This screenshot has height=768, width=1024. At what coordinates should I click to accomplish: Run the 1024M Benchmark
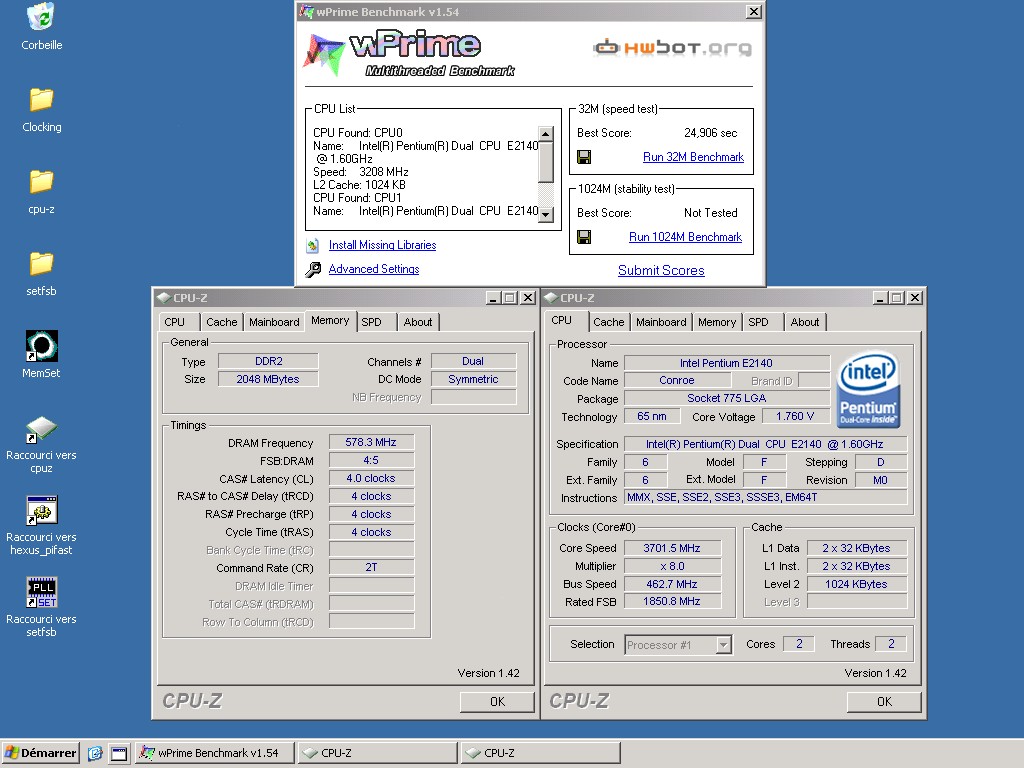point(685,237)
